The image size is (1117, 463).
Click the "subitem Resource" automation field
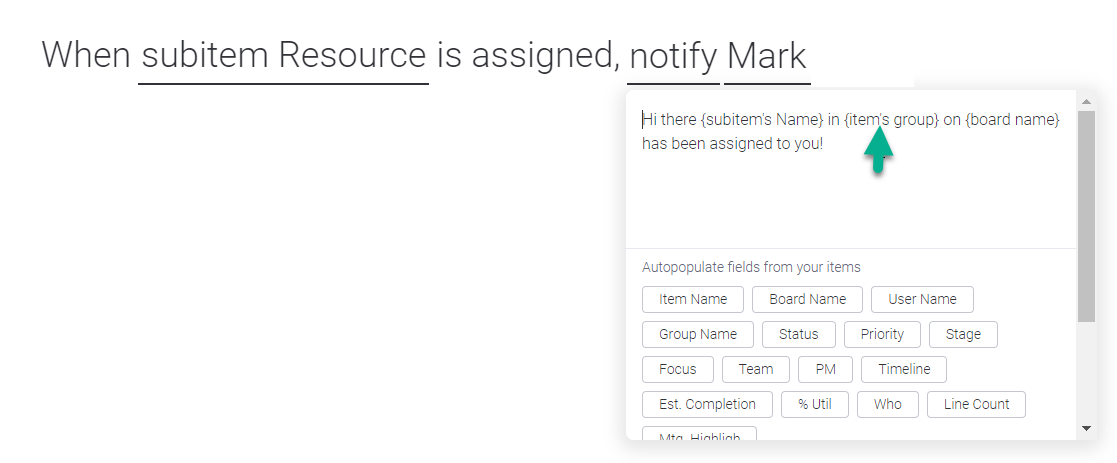pyautogui.click(x=283, y=55)
